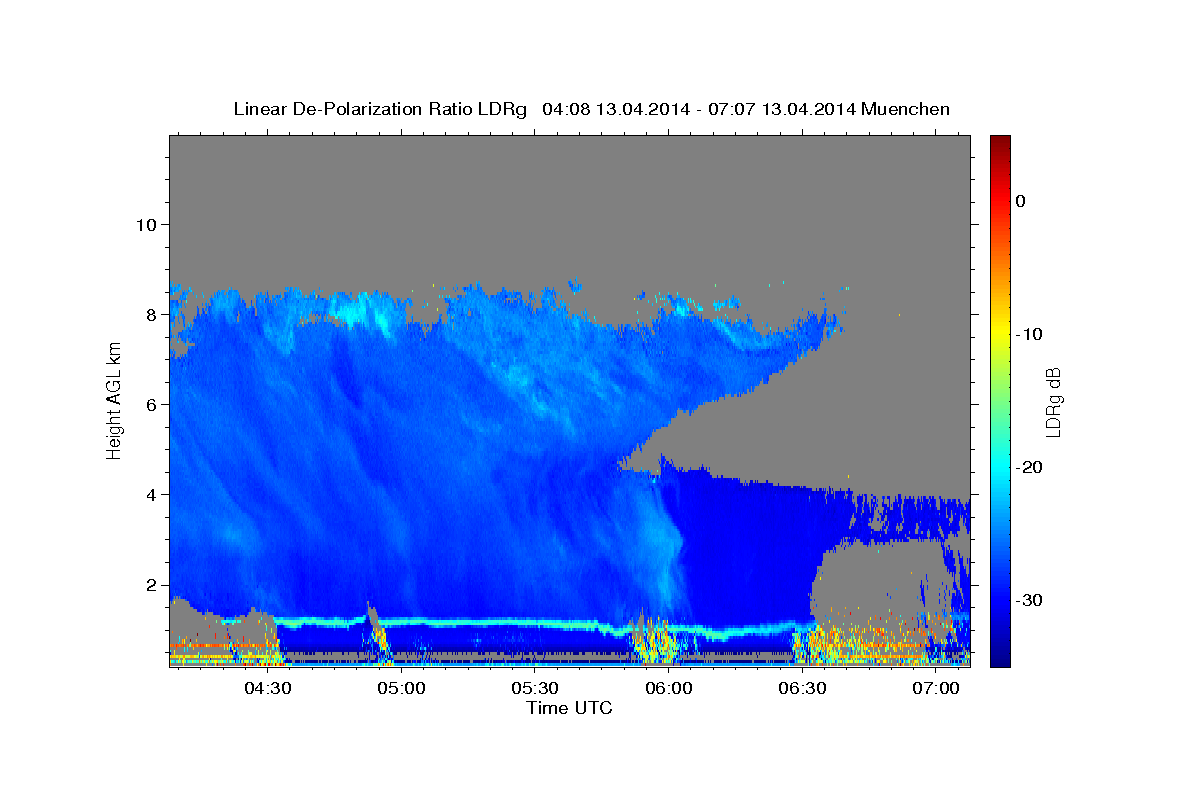This screenshot has height=800, width=1200.
Task: Select the 07:00 time tick label
Action: point(936,688)
